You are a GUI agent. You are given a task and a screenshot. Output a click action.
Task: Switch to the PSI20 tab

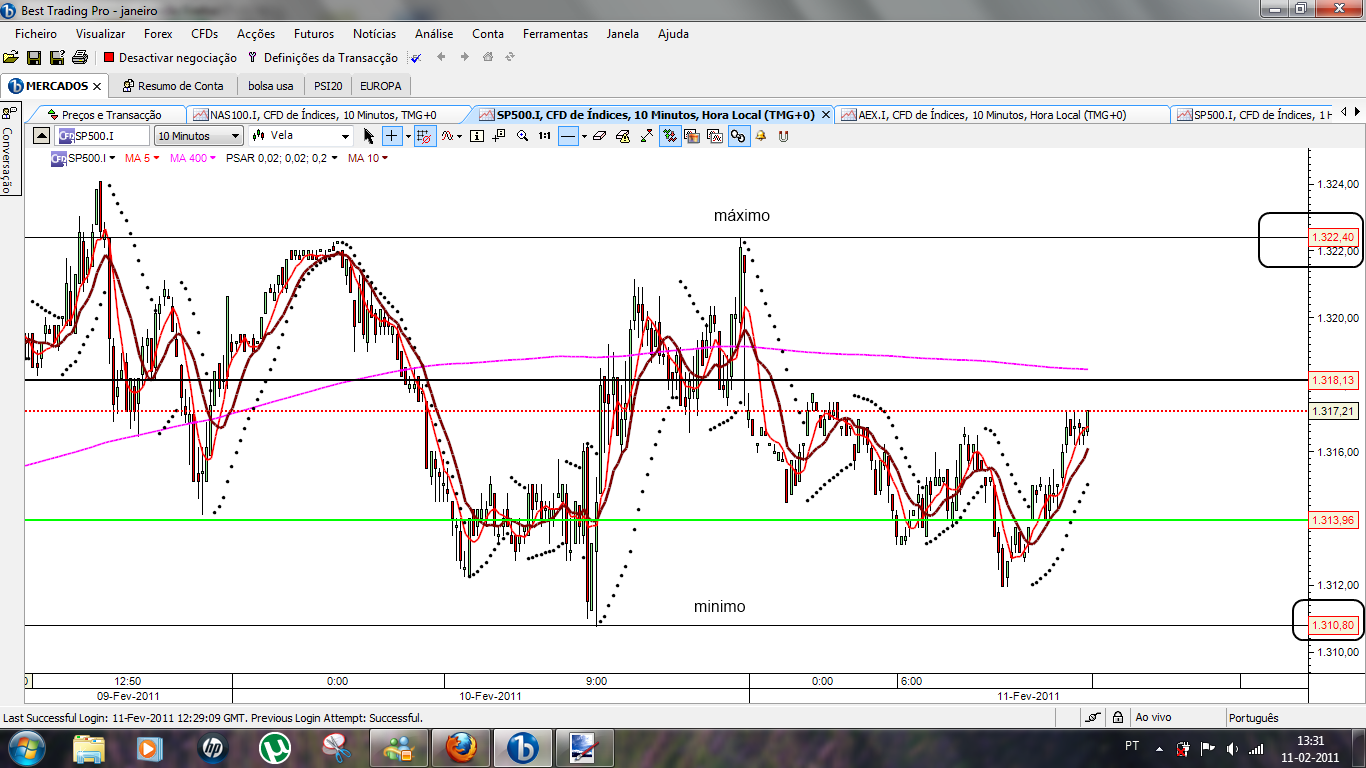pyautogui.click(x=328, y=86)
